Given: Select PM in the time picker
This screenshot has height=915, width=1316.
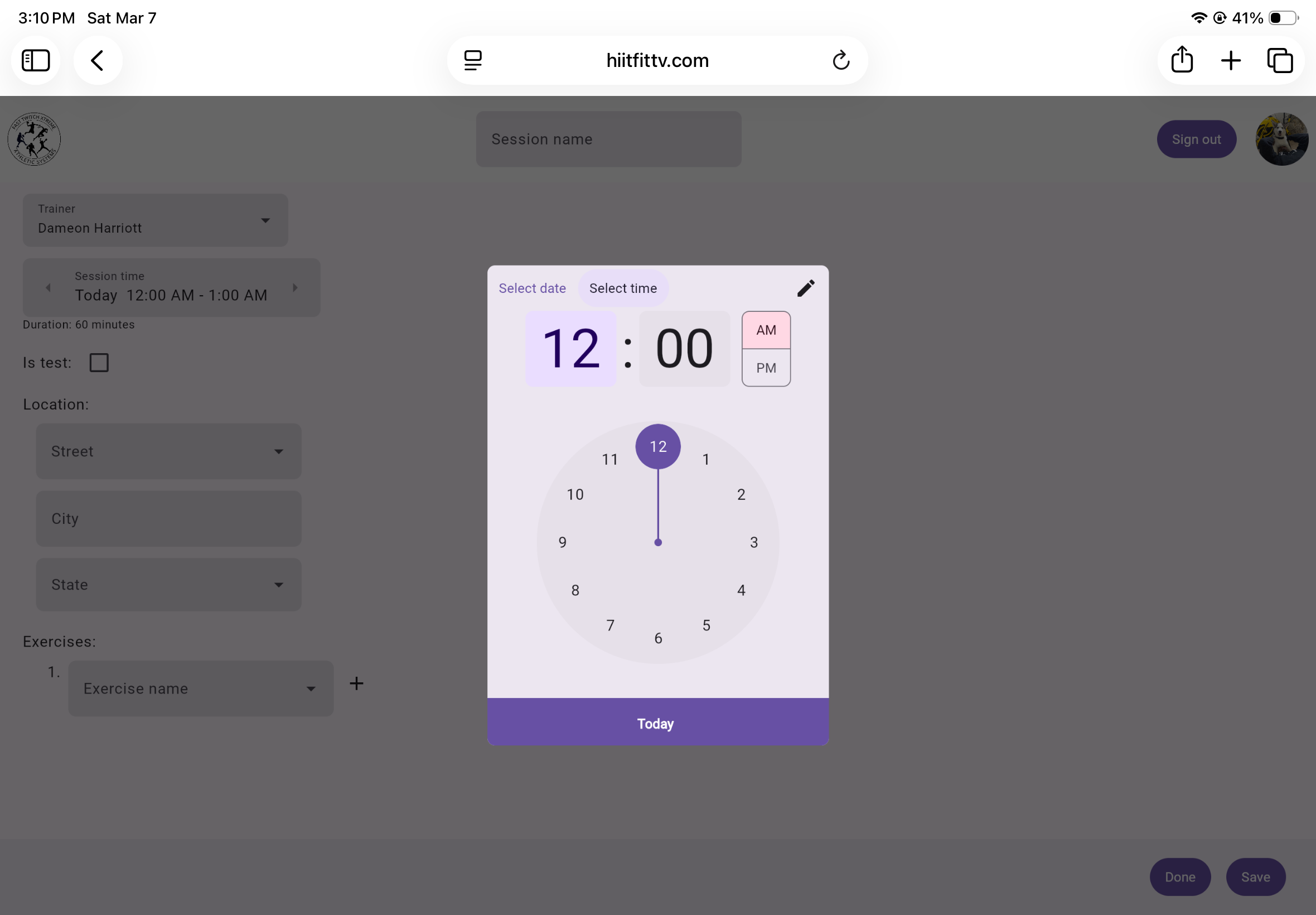Looking at the screenshot, I should point(766,368).
